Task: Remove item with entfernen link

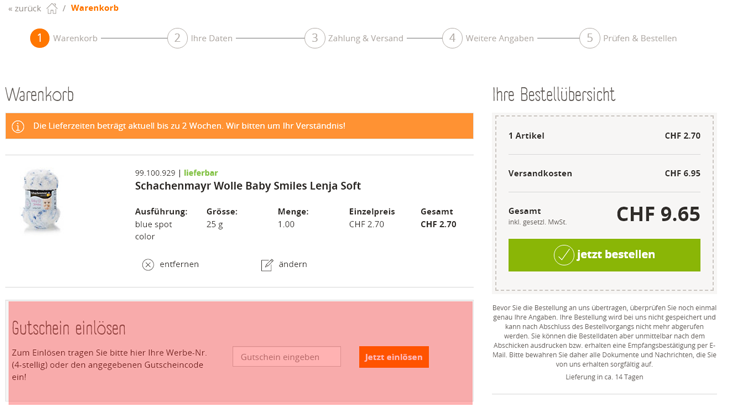Action: click(x=177, y=264)
